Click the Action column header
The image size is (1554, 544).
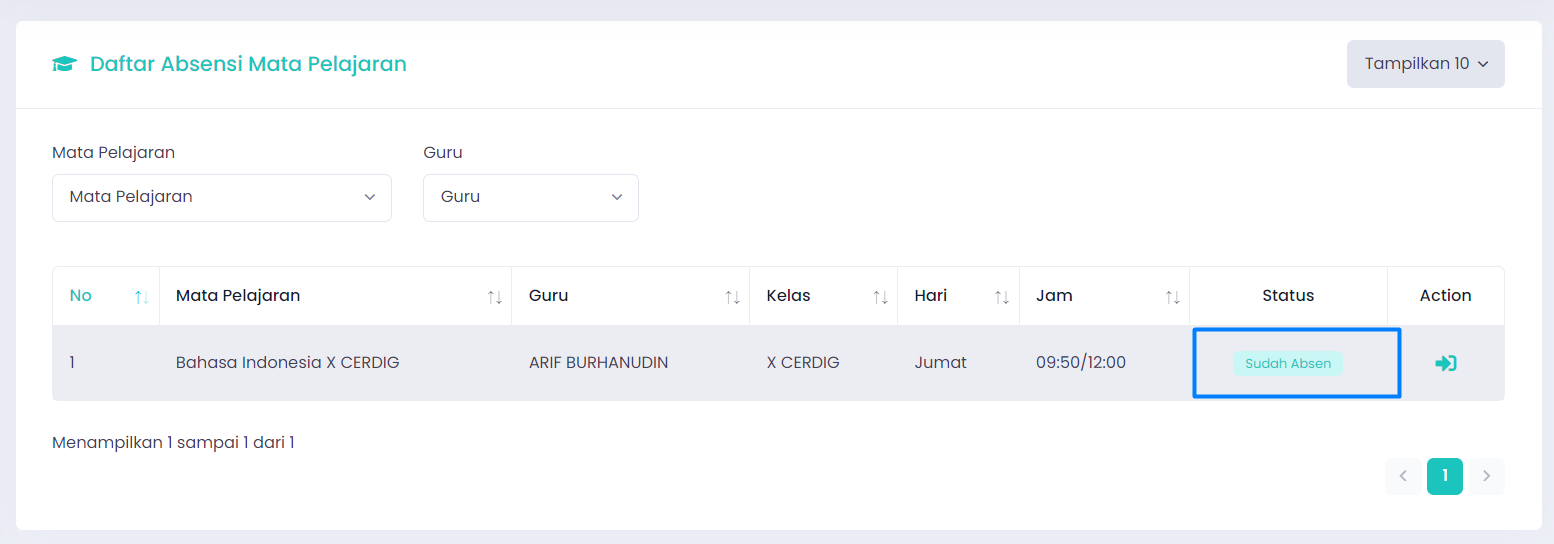1446,295
